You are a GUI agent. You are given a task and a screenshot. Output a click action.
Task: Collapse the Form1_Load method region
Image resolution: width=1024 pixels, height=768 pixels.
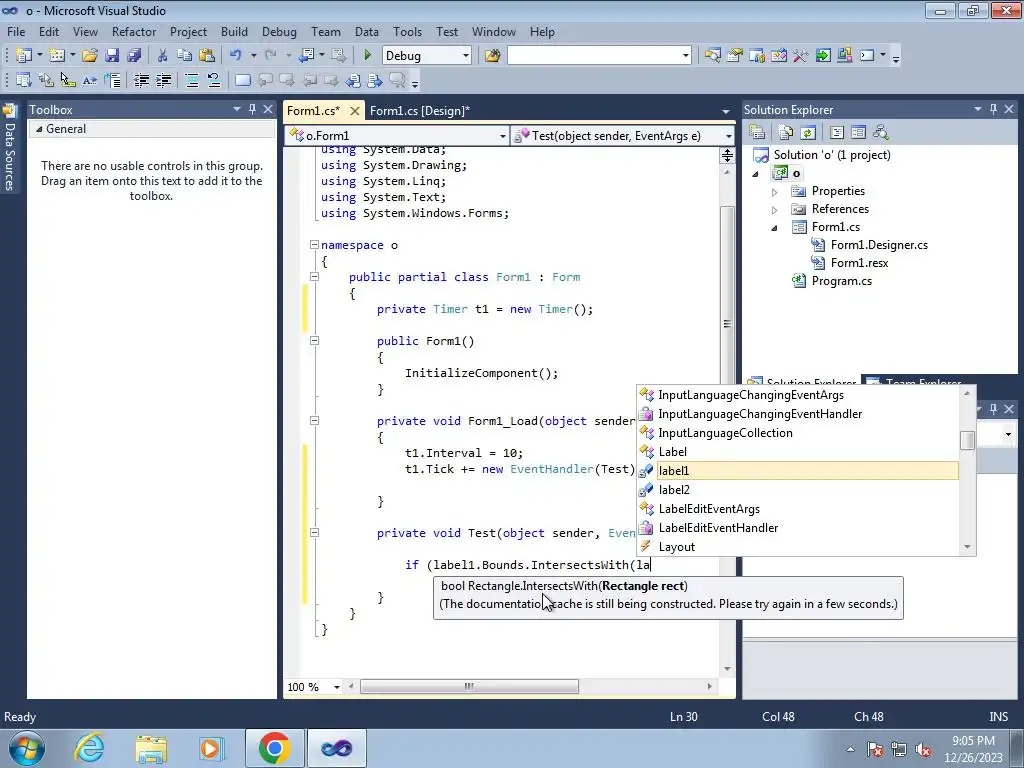(x=314, y=421)
